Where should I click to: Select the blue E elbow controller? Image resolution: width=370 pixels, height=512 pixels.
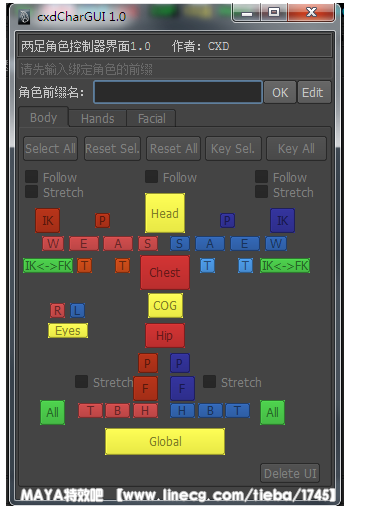pos(245,243)
